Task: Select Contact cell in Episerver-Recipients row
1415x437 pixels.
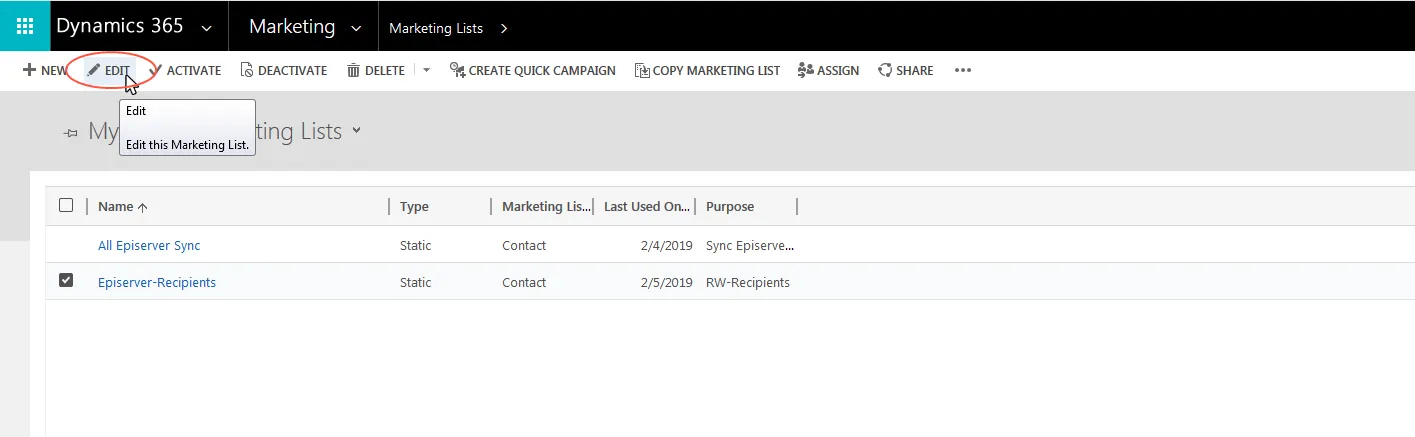Action: (x=524, y=282)
